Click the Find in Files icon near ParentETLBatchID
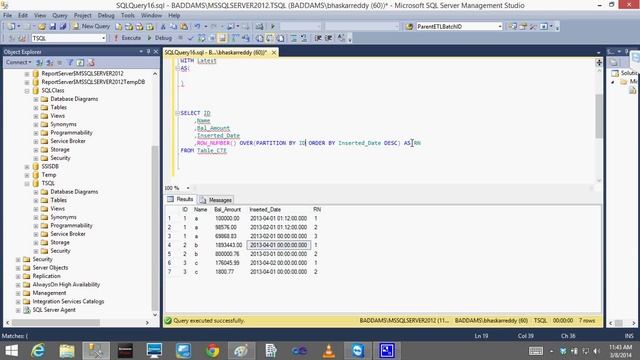The width and height of the screenshot is (640, 360). (x=409, y=27)
